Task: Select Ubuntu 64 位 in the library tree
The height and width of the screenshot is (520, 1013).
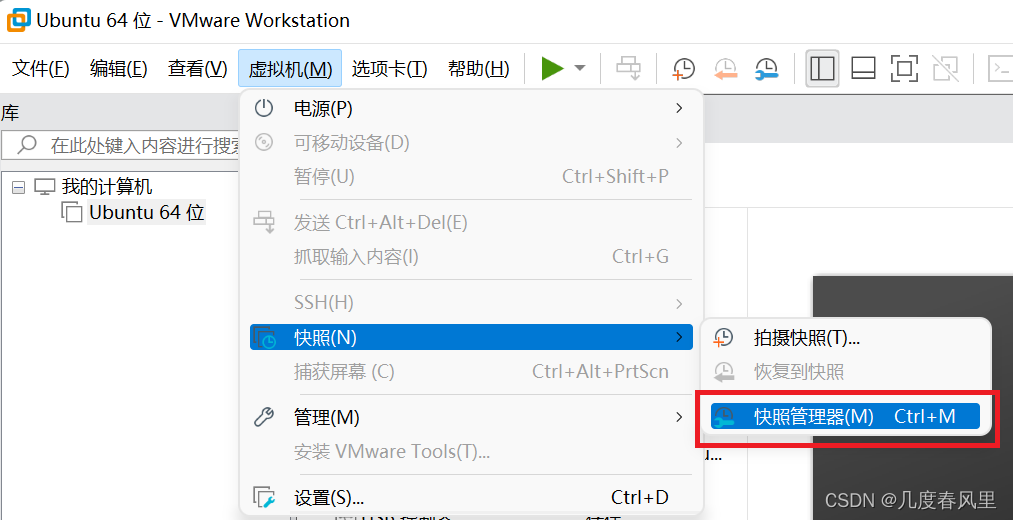Action: (147, 212)
